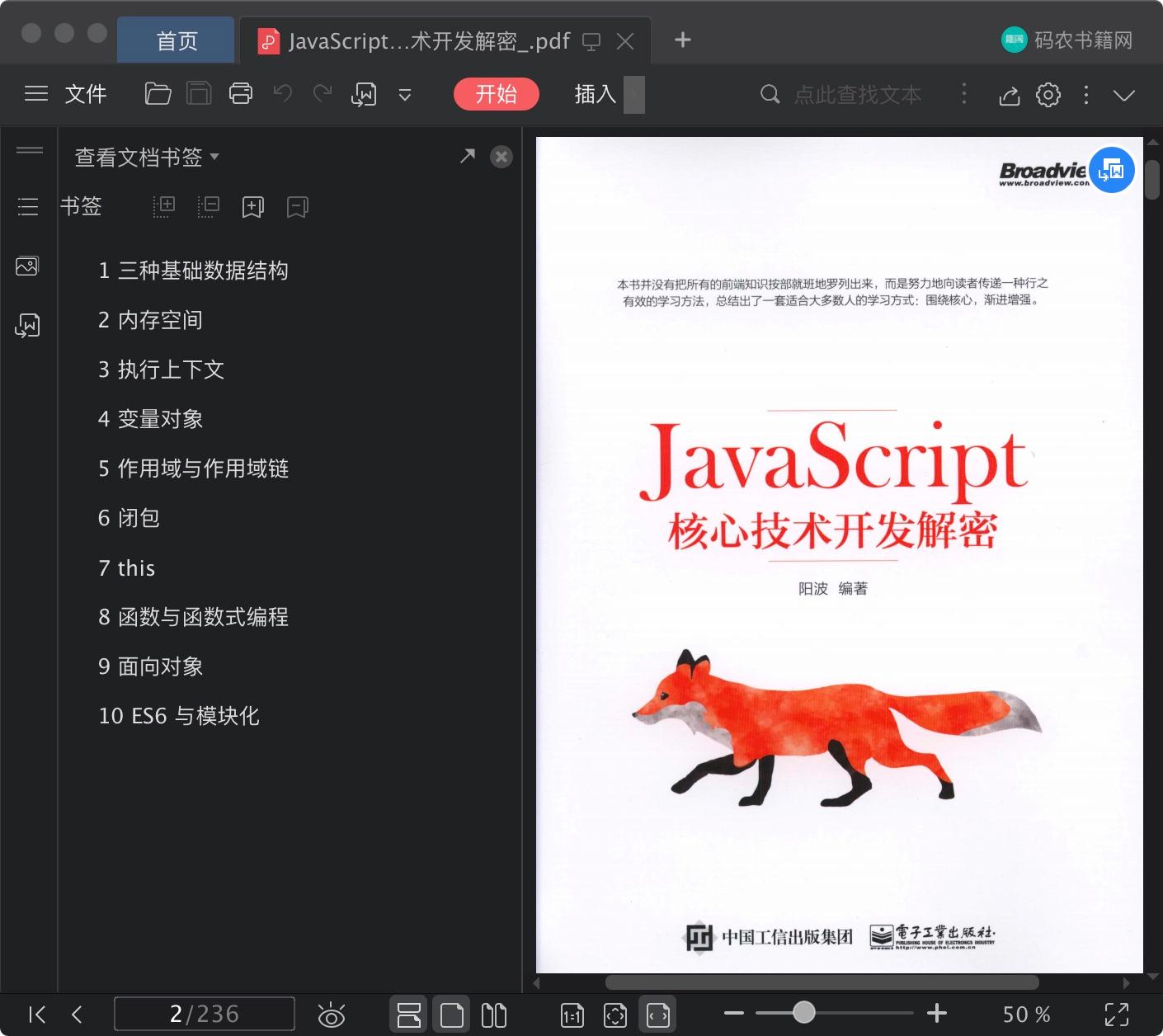Toggle fit page zoom icon
Viewport: 1163px width, 1036px height.
coord(615,1015)
